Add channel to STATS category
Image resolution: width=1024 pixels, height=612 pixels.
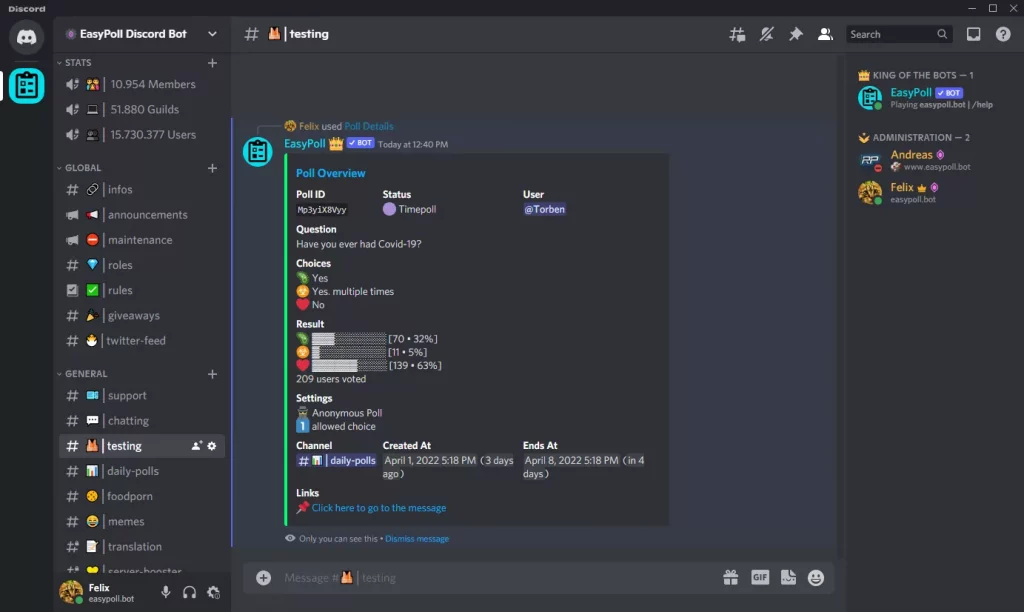pos(212,63)
